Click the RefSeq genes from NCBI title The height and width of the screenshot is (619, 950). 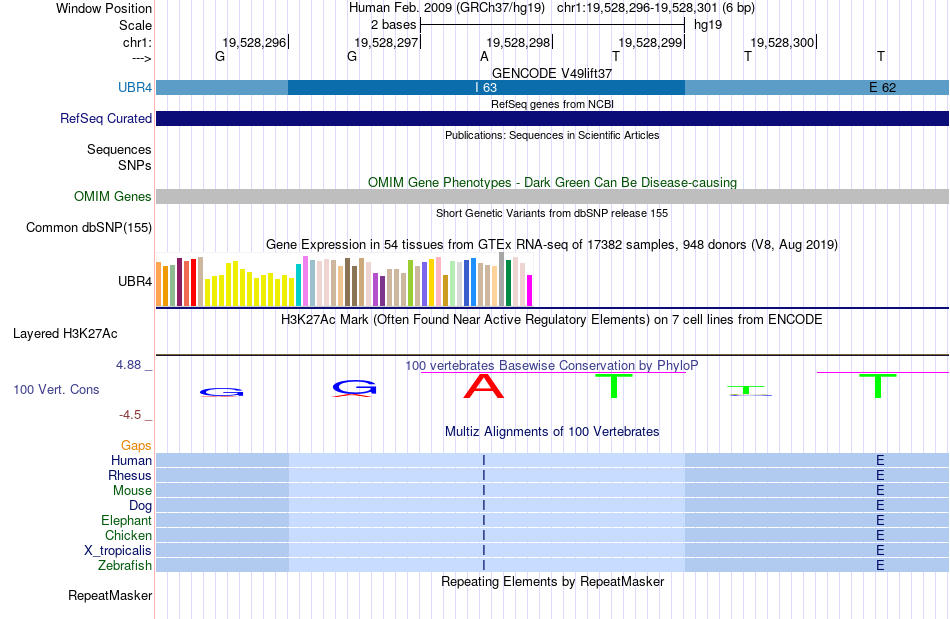click(x=552, y=104)
